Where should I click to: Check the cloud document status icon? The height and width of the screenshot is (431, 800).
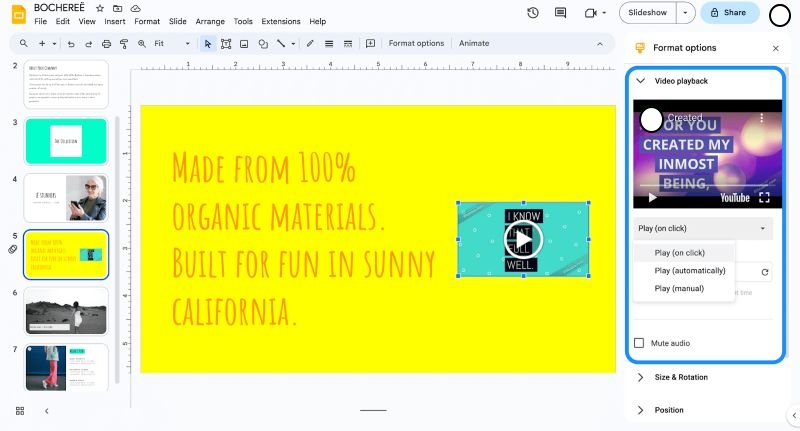tap(135, 8)
